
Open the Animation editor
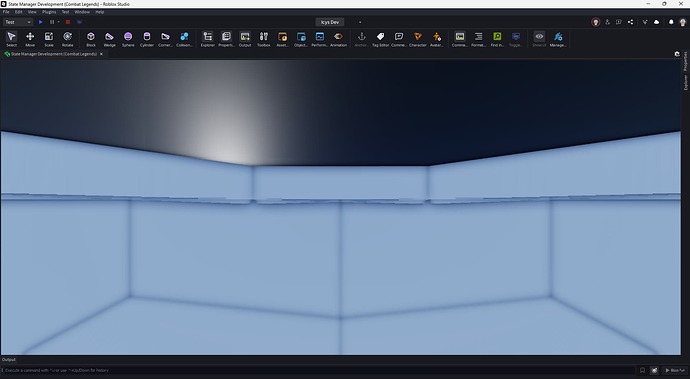pos(338,39)
